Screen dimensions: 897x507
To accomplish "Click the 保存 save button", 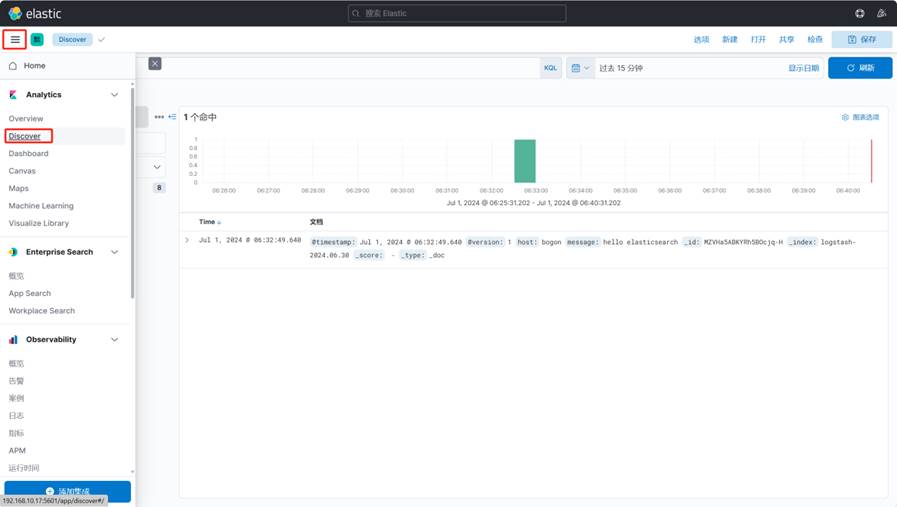I will (862, 39).
